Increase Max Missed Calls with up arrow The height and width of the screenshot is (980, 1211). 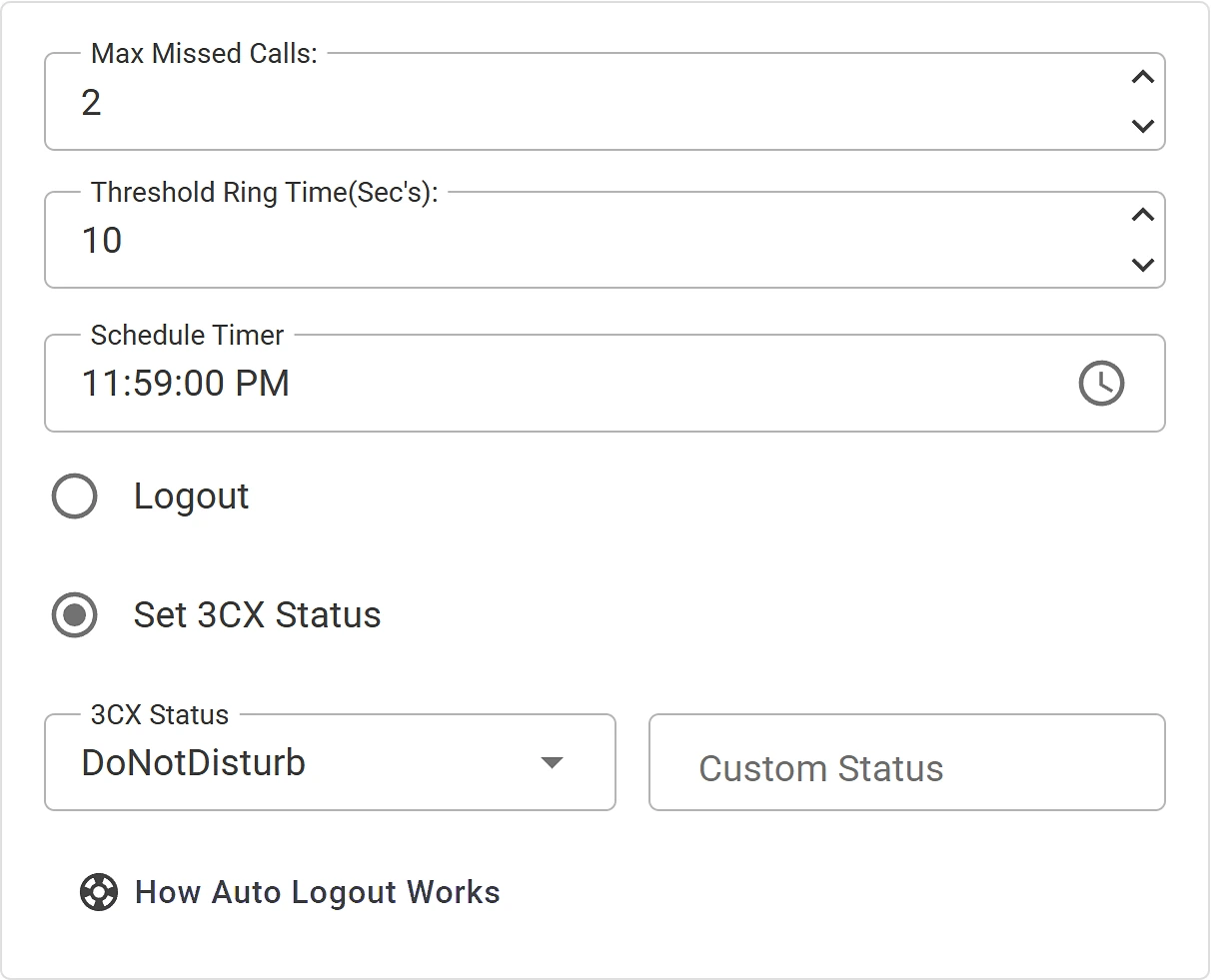(1142, 77)
